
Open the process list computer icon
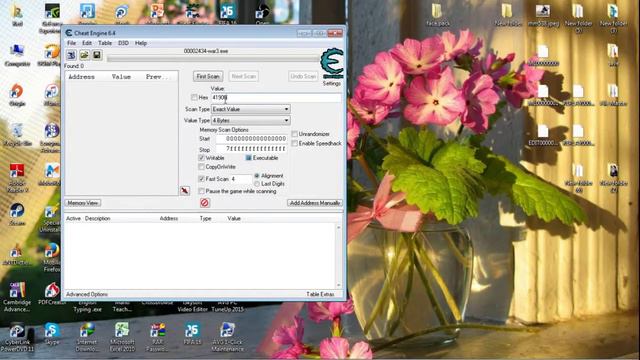point(71,55)
